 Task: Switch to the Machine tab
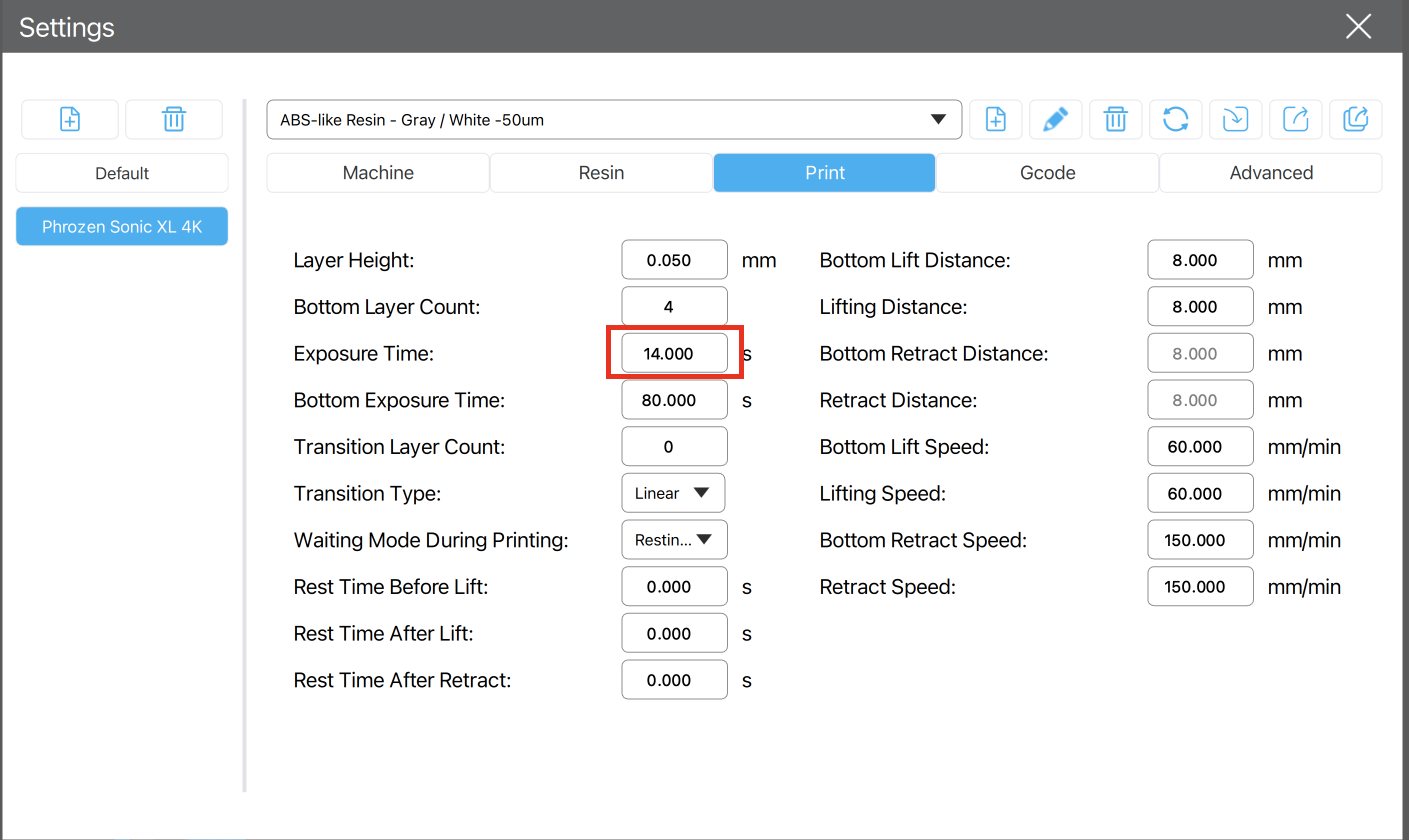[x=378, y=172]
